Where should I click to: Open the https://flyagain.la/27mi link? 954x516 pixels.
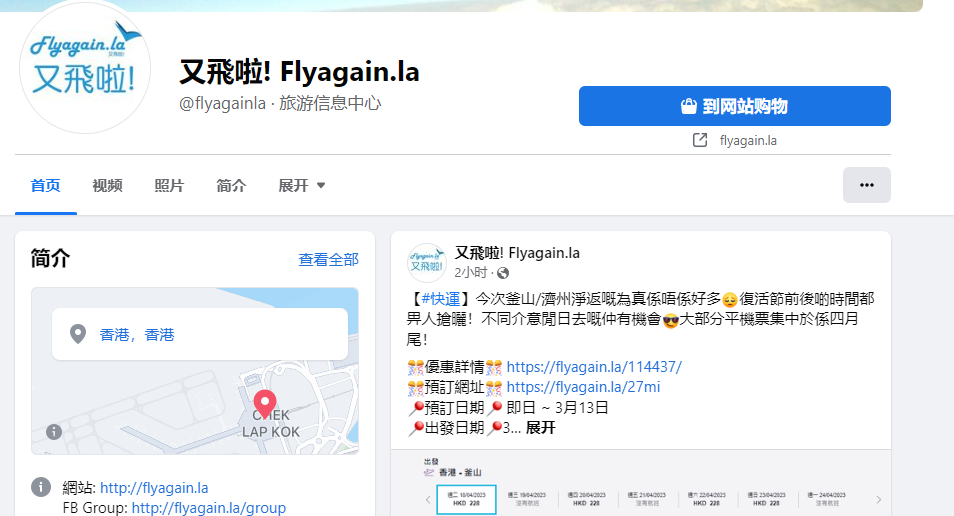[x=583, y=387]
